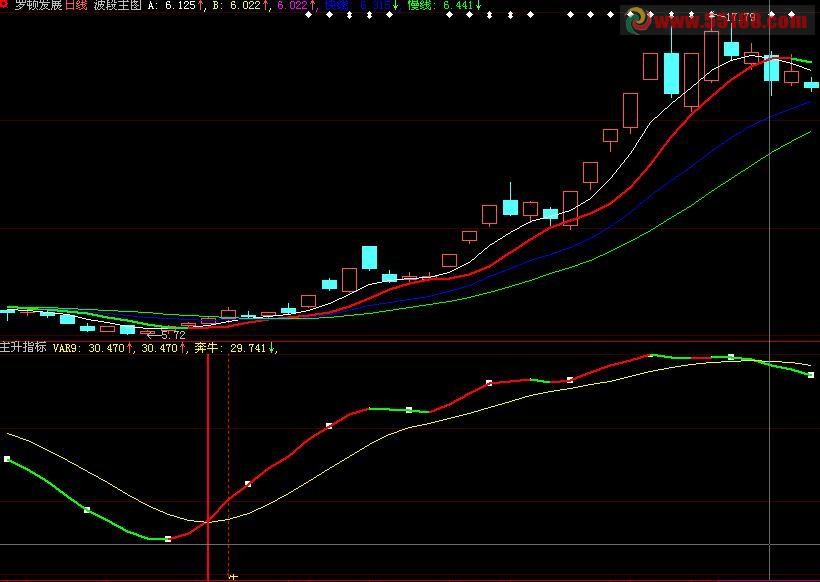The height and width of the screenshot is (582, 820).
Task: Click the 主升指标 indicator name
Action: (23, 347)
